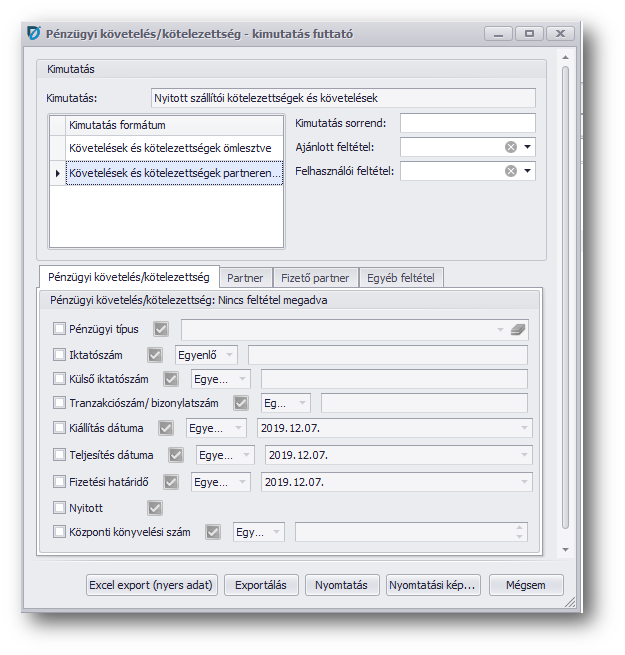Enable the Pénzügyi típus checkbox
The image size is (625, 655).
click(59, 328)
